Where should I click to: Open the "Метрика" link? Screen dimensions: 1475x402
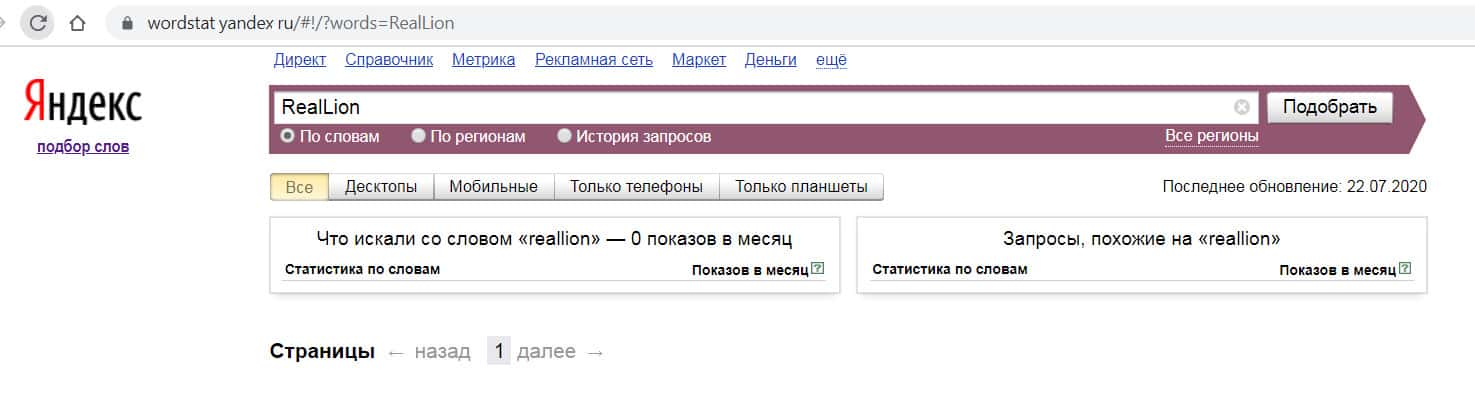[484, 60]
